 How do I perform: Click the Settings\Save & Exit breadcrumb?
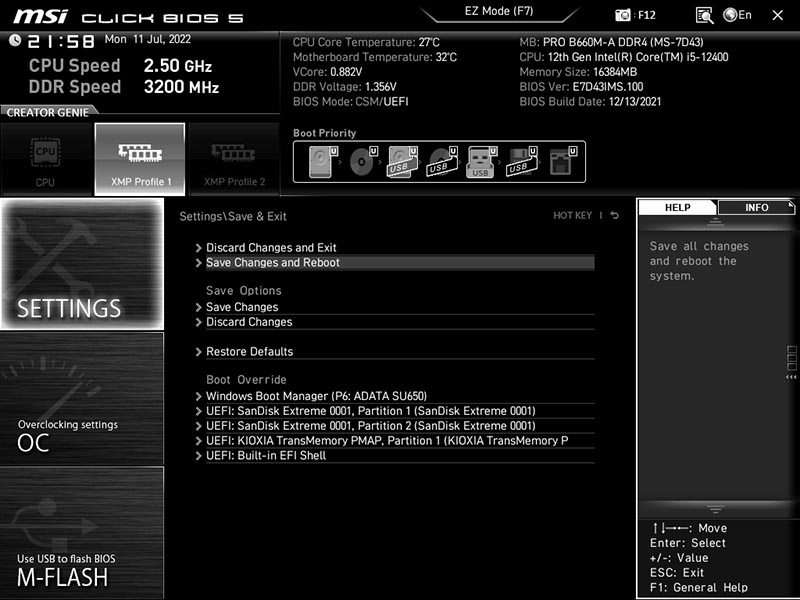click(233, 216)
